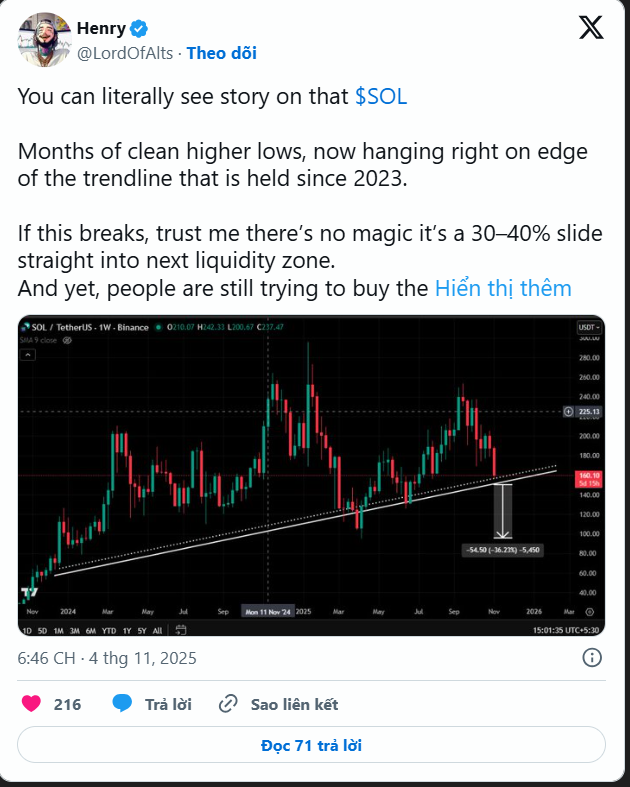Click the Theo dõi follow link

point(221,53)
